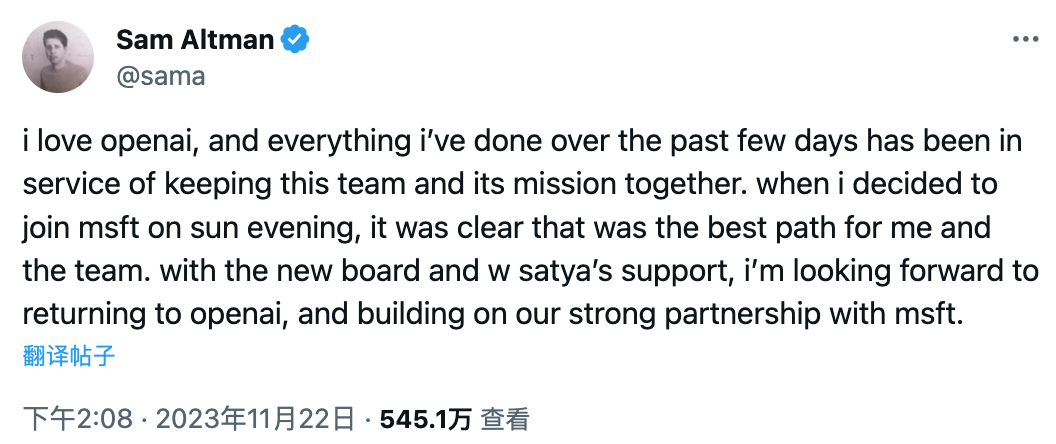Click the 翻译帖子 translate post link
Viewport: 1056px width, 444px height.
click(x=68, y=356)
